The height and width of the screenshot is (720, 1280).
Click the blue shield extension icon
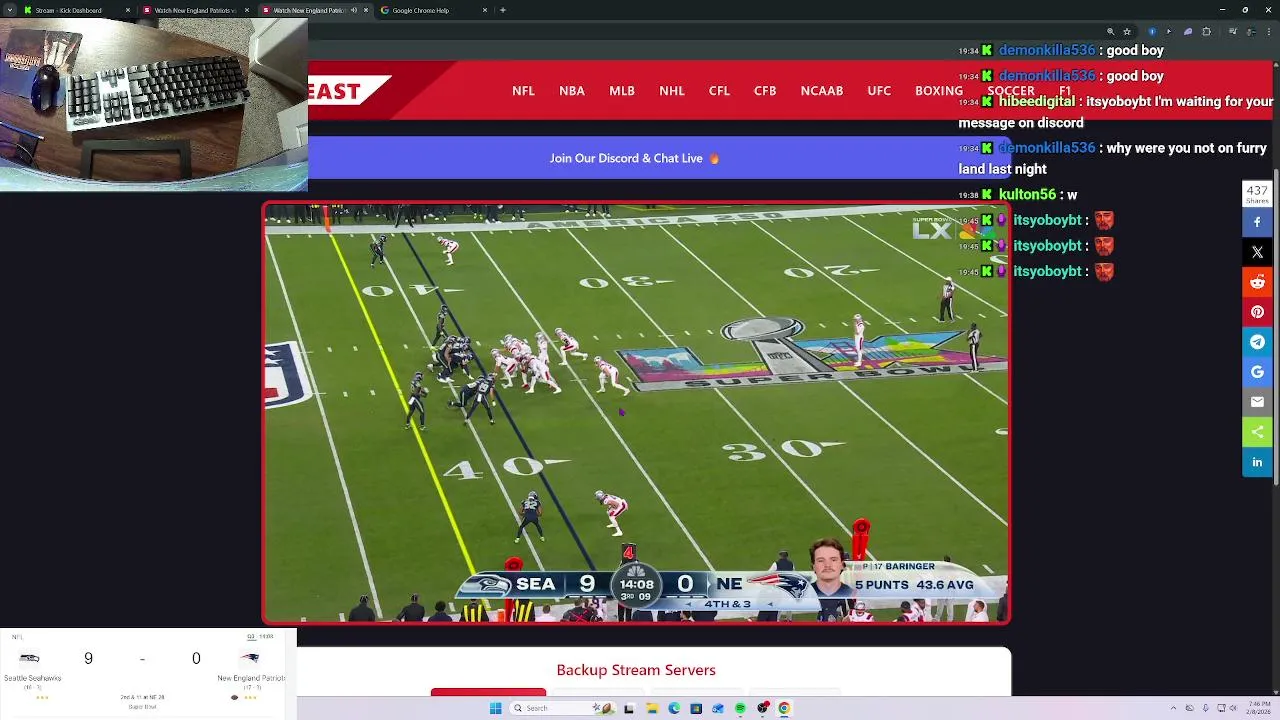point(1152,32)
